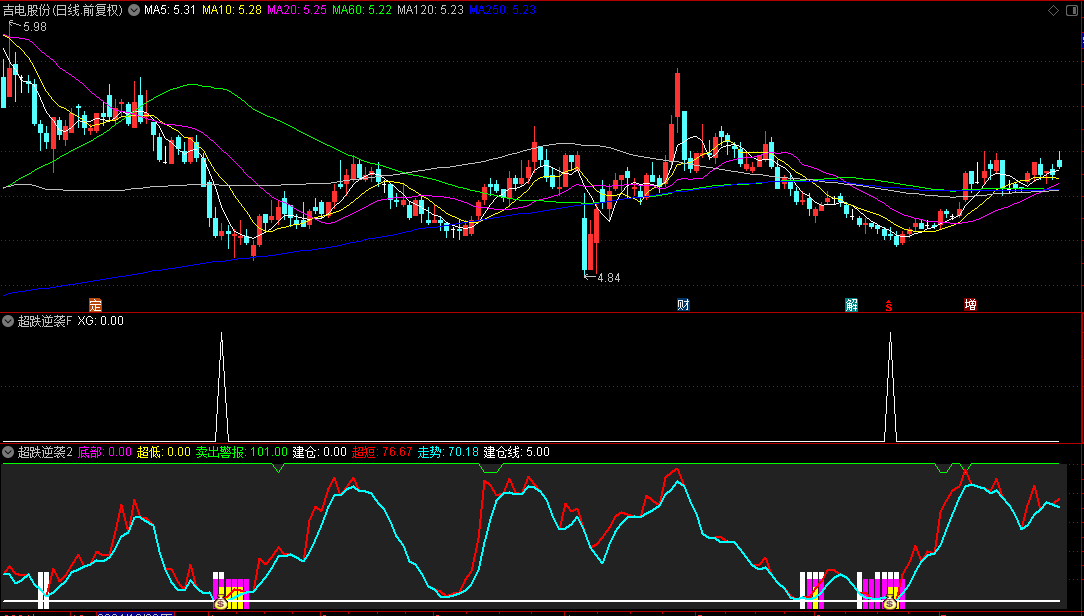This screenshot has height=616, width=1084.
Task: Click the diamond icon at top right
Action: [x=1053, y=10]
